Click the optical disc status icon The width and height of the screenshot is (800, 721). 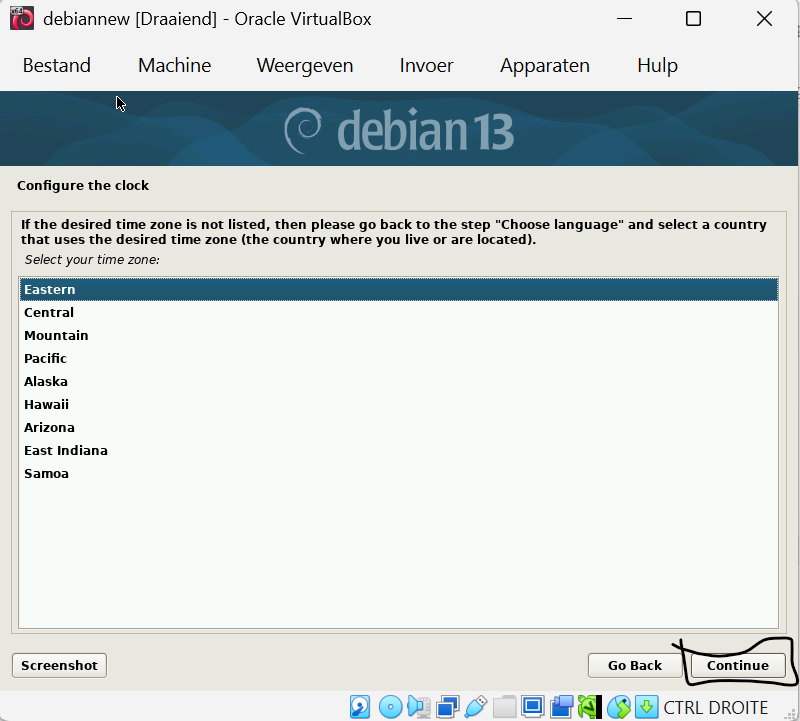click(391, 707)
